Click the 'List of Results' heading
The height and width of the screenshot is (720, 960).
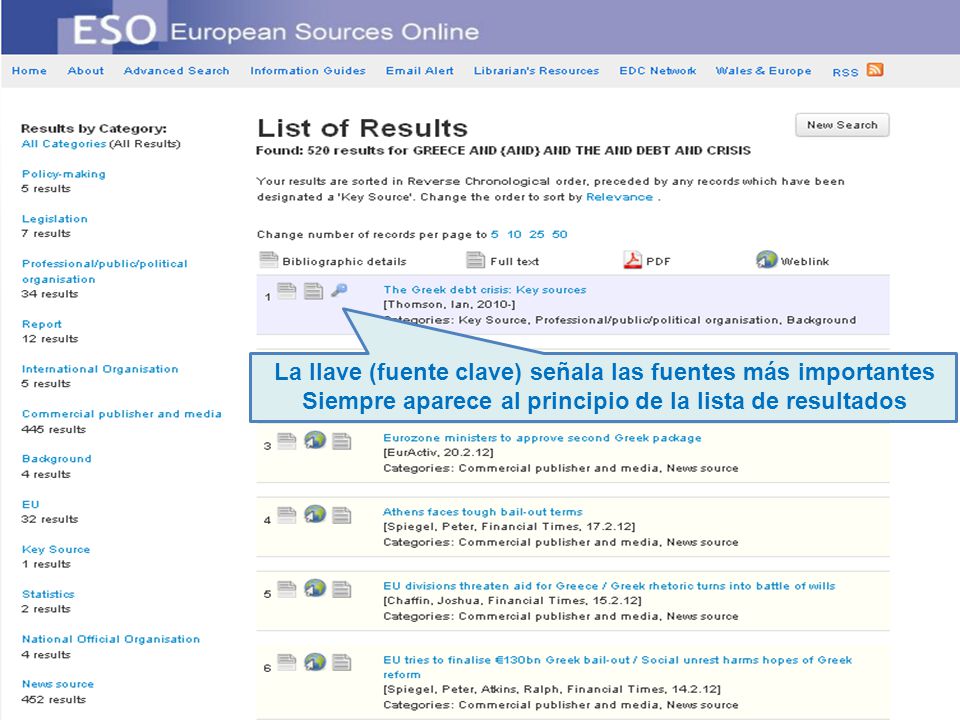pos(362,128)
